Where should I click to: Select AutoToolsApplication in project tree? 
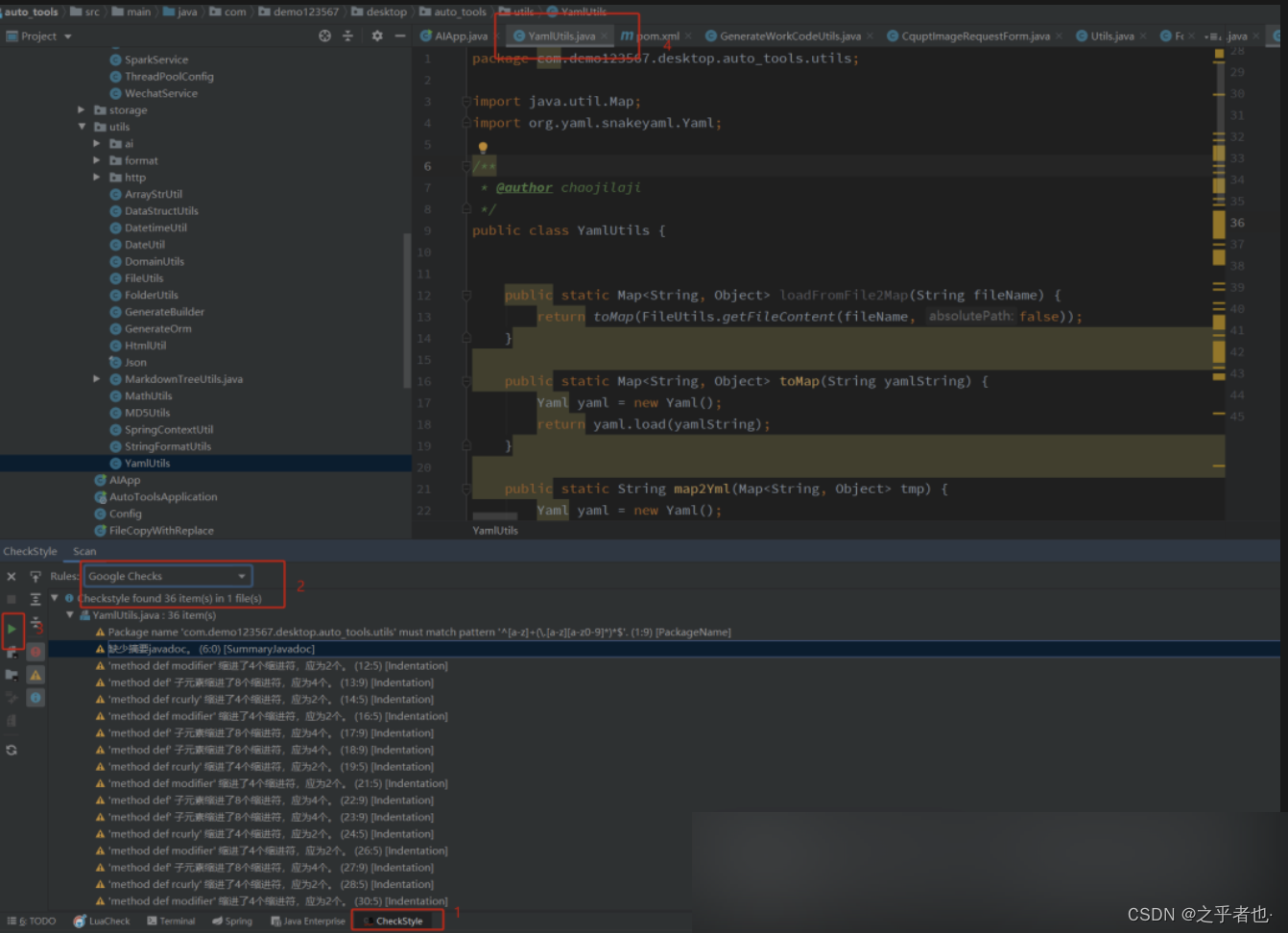coord(163,497)
